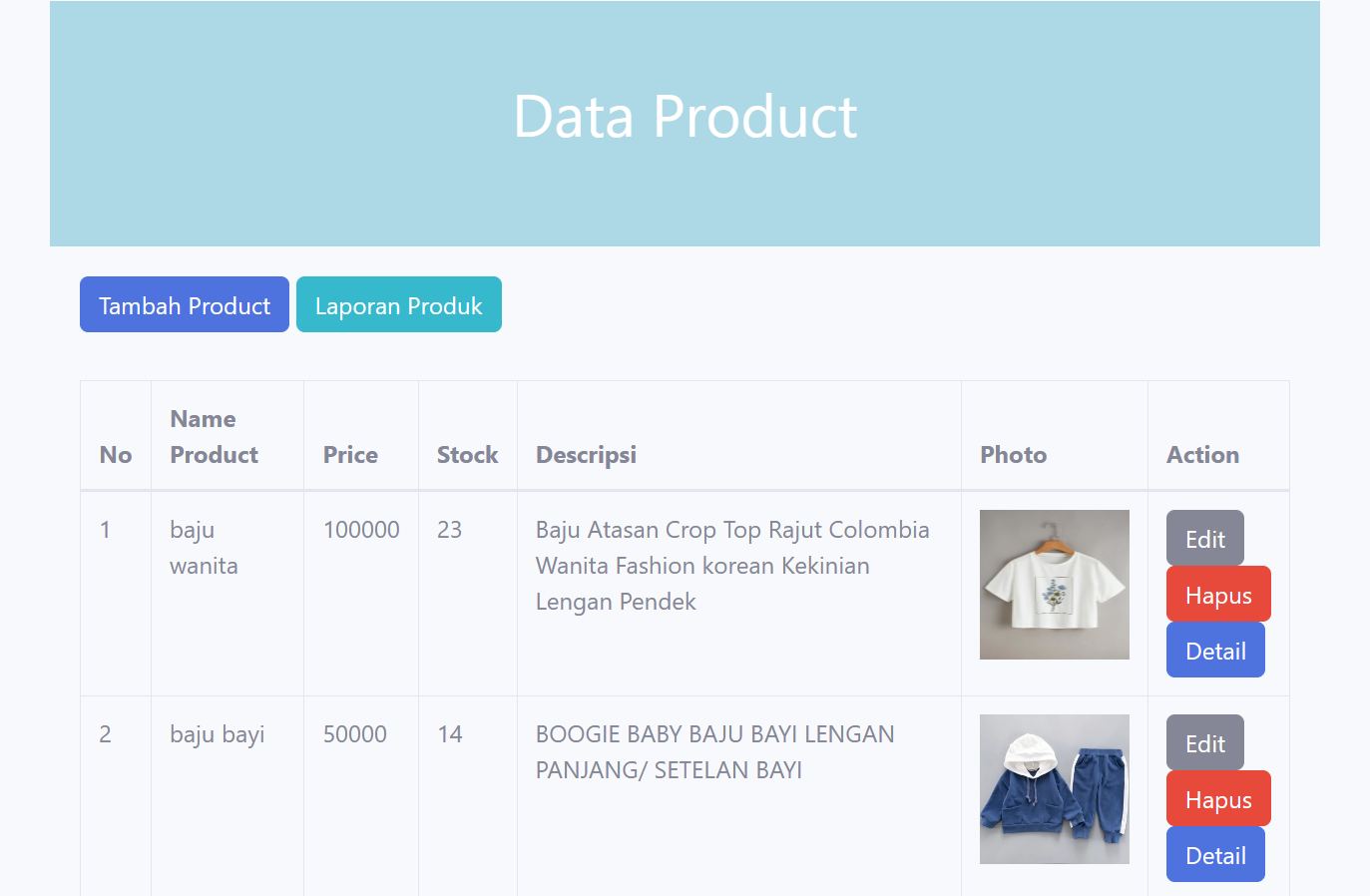Click the Photo column header

click(1013, 455)
